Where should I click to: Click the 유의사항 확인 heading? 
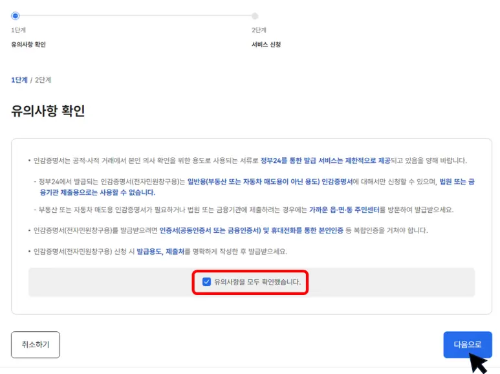click(x=48, y=111)
